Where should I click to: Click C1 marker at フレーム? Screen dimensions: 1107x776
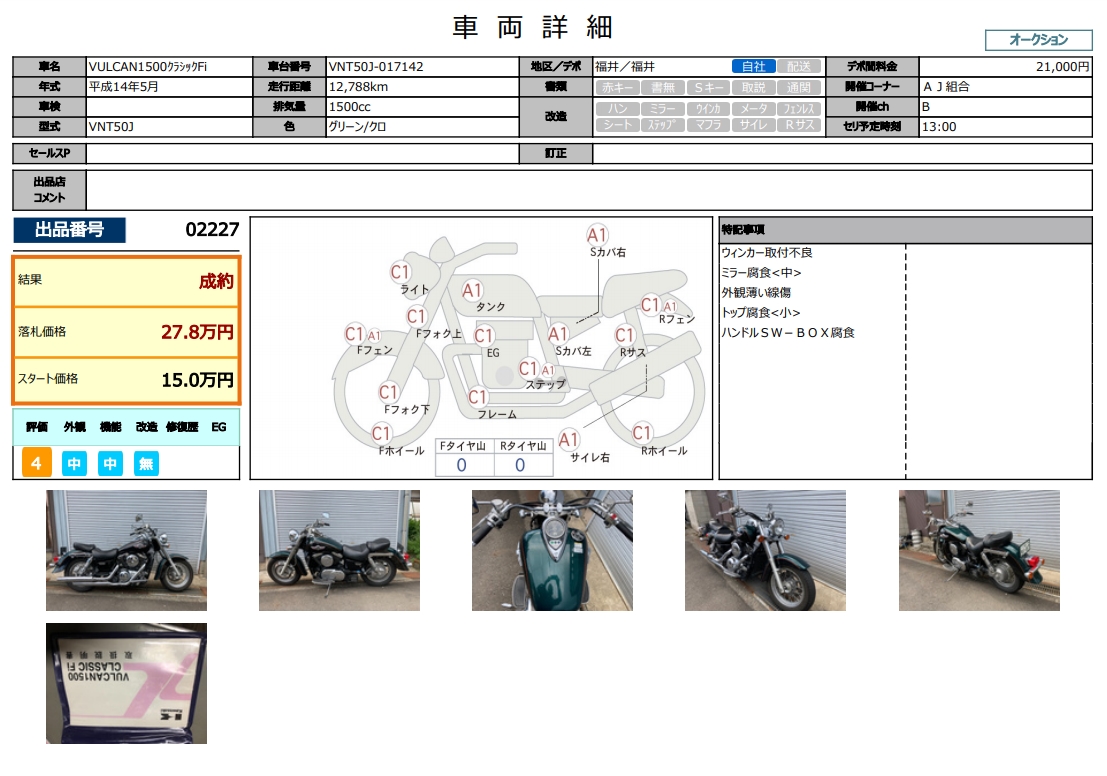478,397
